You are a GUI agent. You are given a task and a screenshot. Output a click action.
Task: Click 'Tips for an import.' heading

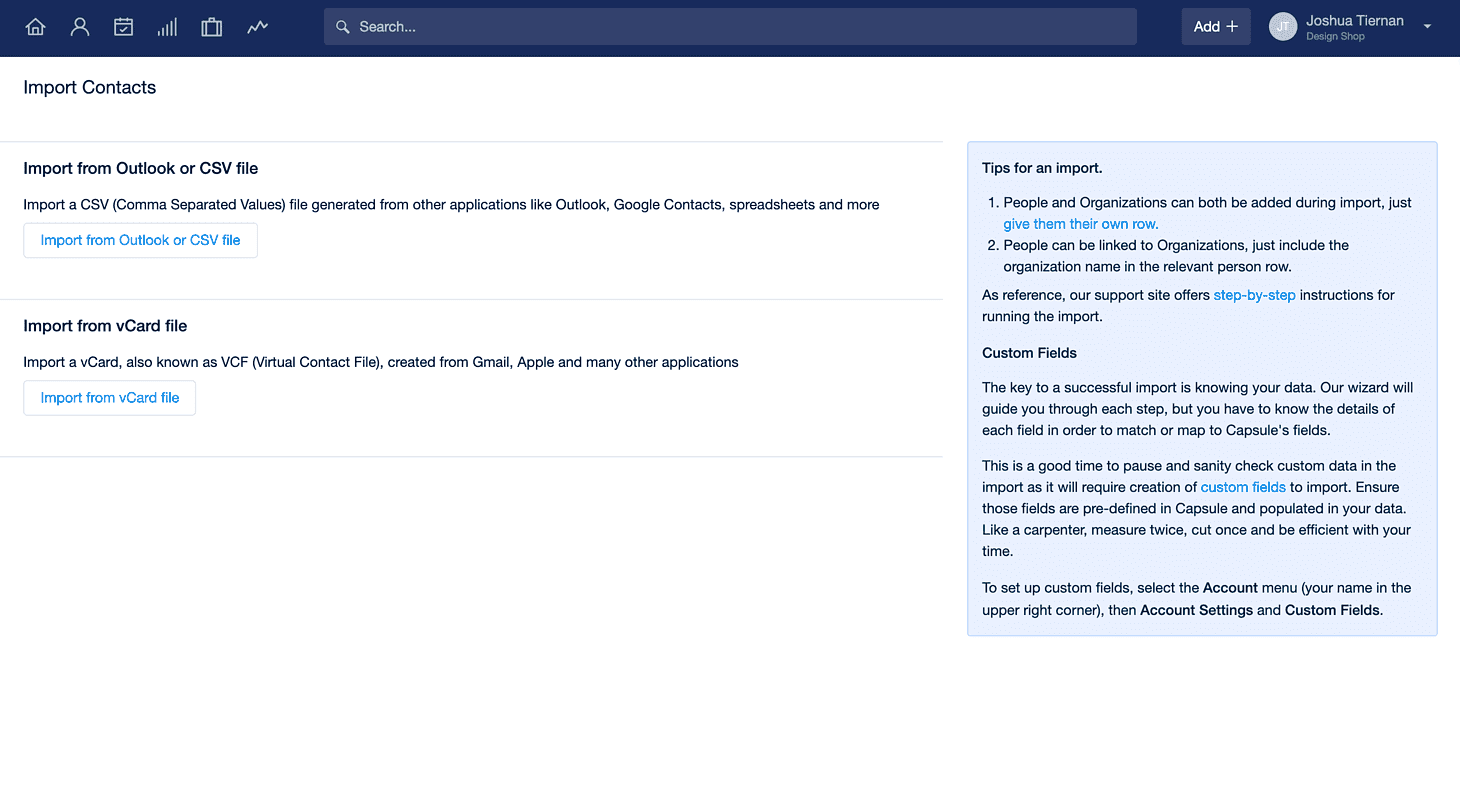coord(1042,168)
